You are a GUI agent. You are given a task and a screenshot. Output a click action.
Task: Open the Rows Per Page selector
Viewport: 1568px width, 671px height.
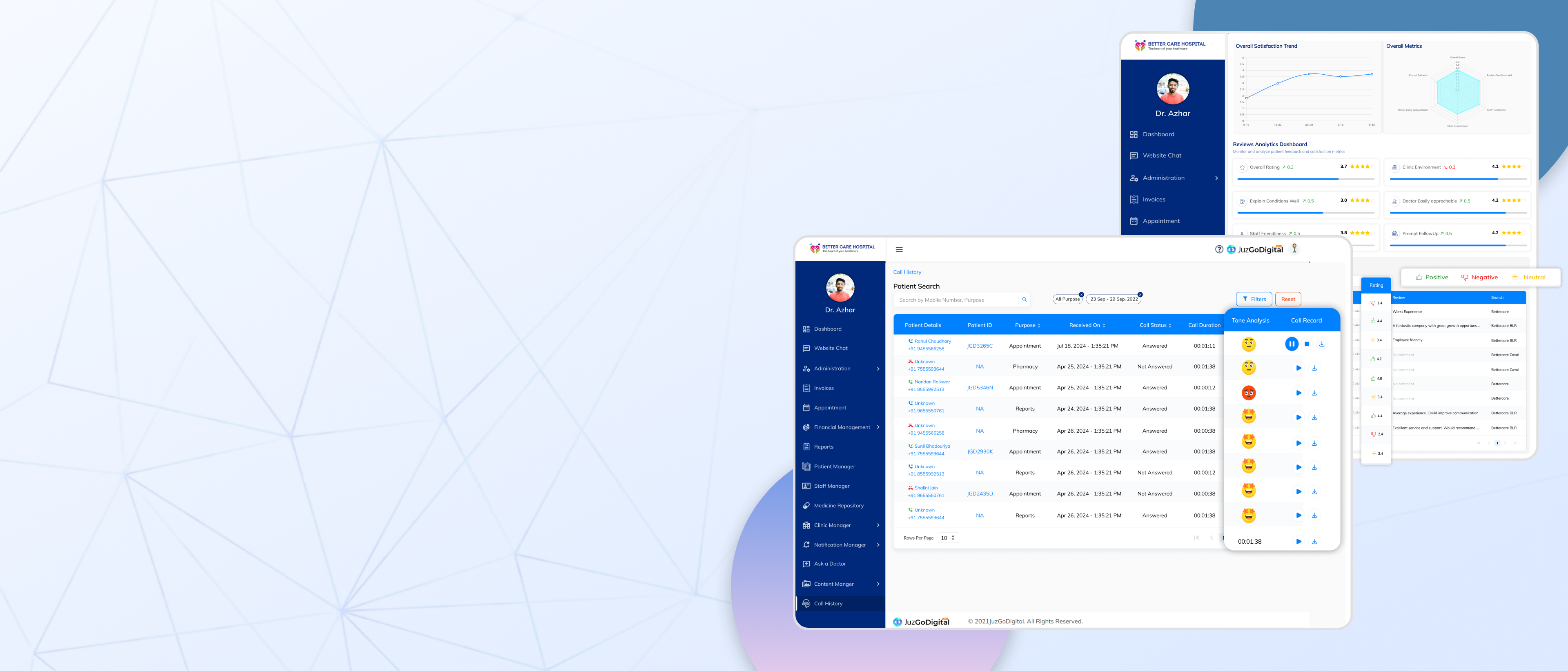click(948, 538)
